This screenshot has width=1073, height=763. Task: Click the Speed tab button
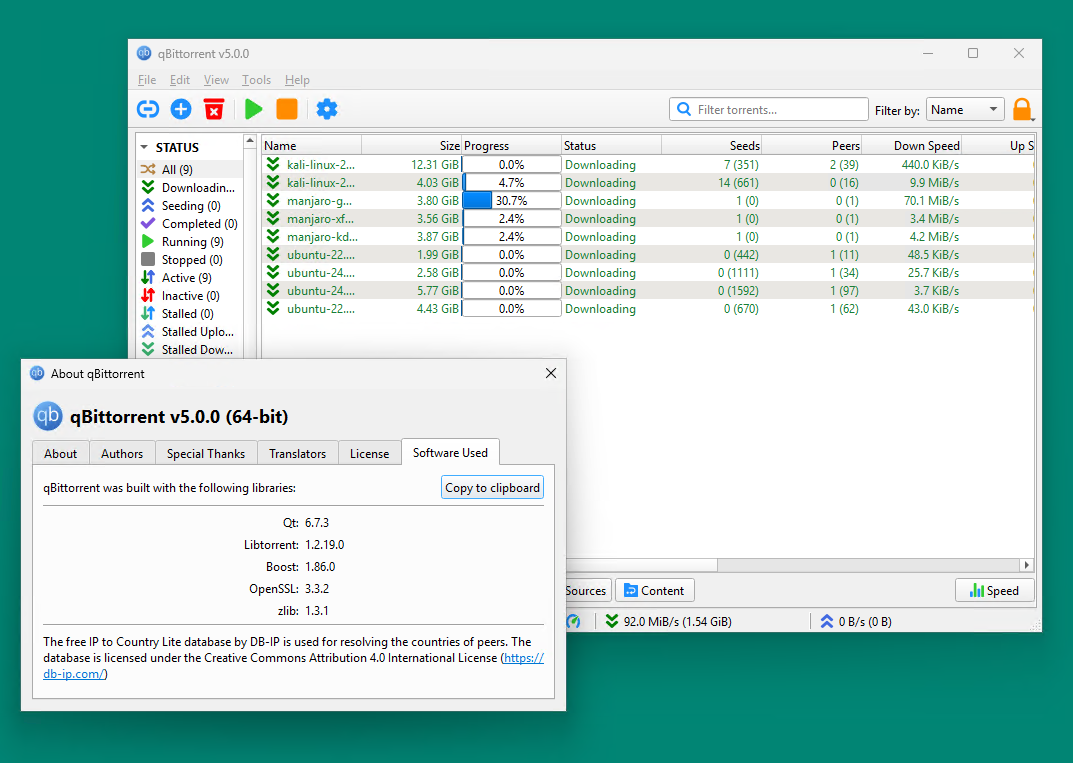pos(994,591)
